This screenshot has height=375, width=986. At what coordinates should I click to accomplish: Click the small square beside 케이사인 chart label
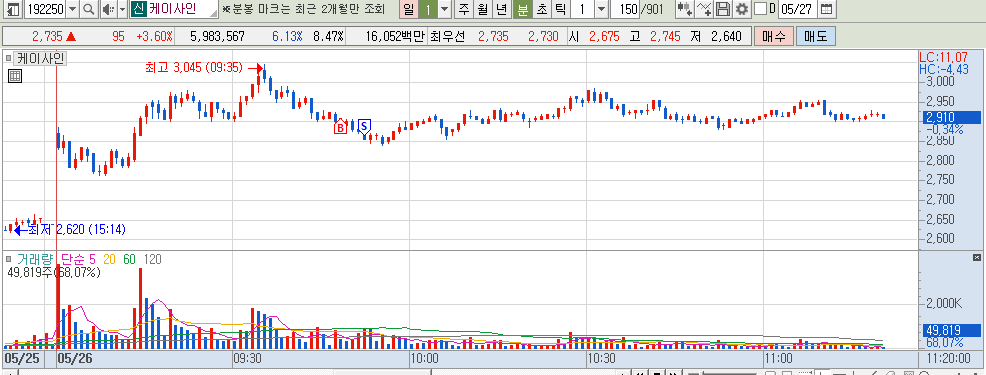[x=9, y=59]
